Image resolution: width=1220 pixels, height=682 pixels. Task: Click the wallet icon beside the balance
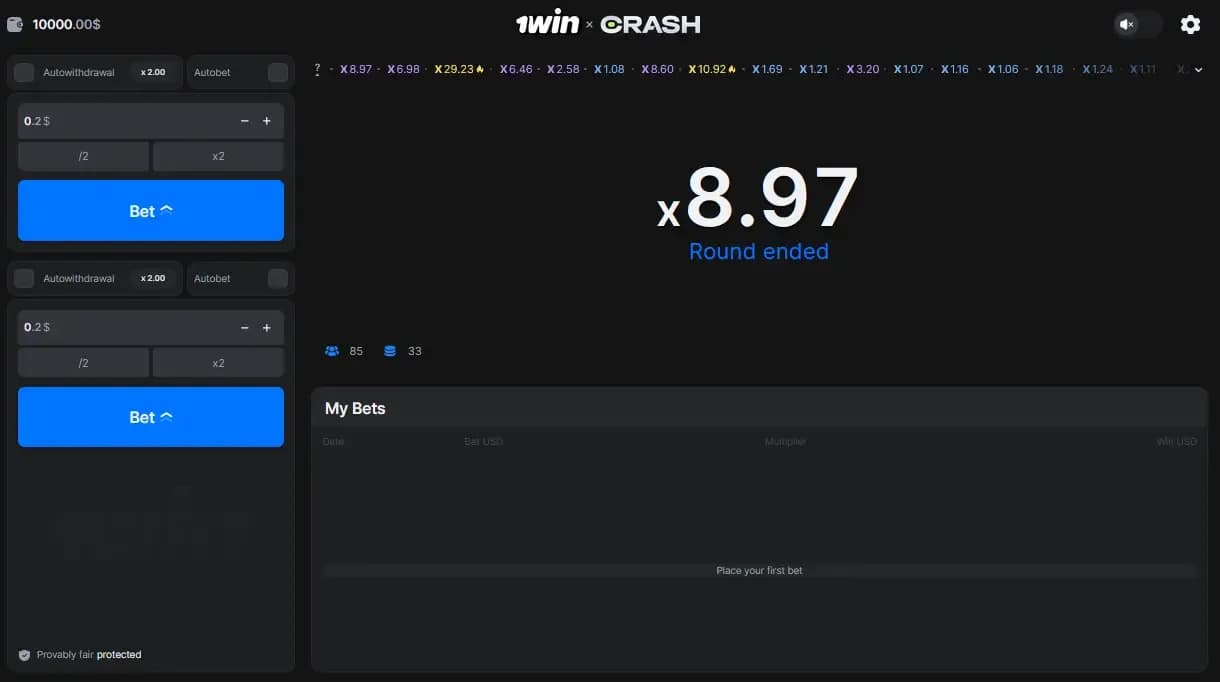[14, 22]
